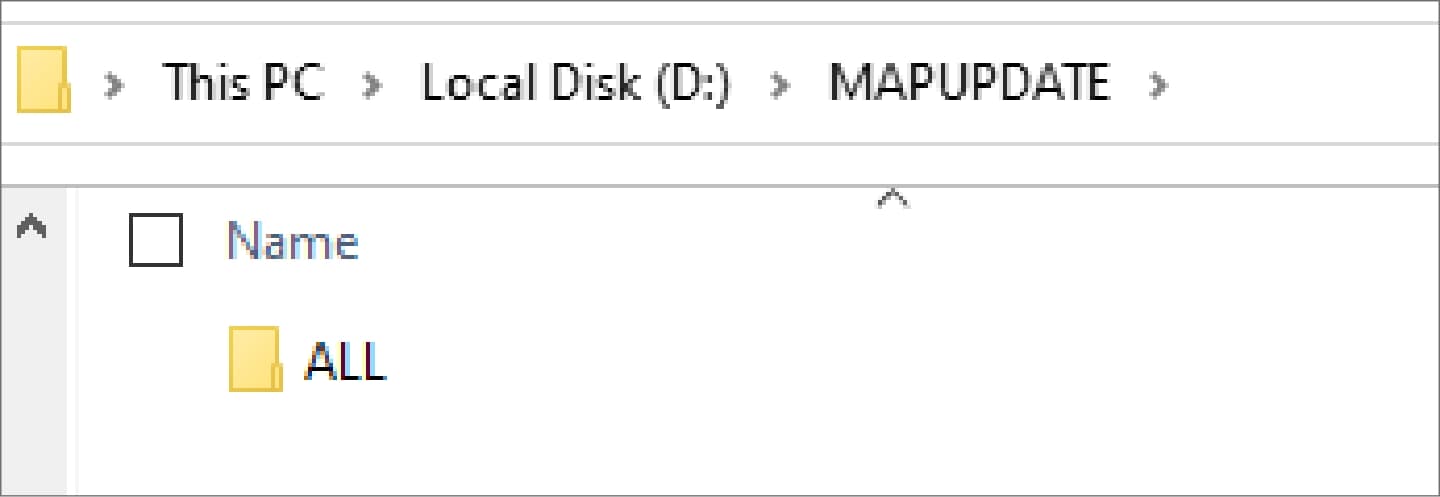
Task: Click the navigation pane scroll-up arrow
Action: 32,227
